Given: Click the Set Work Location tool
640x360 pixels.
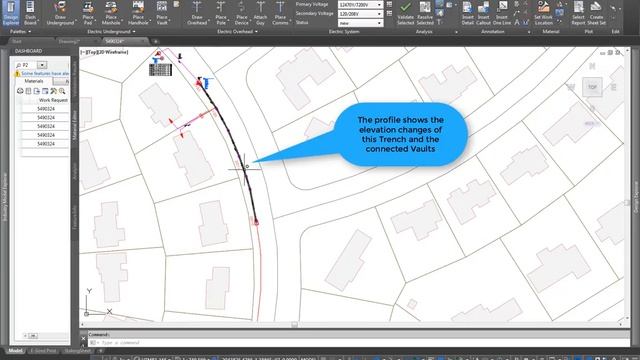Looking at the screenshot, I should pos(544,13).
